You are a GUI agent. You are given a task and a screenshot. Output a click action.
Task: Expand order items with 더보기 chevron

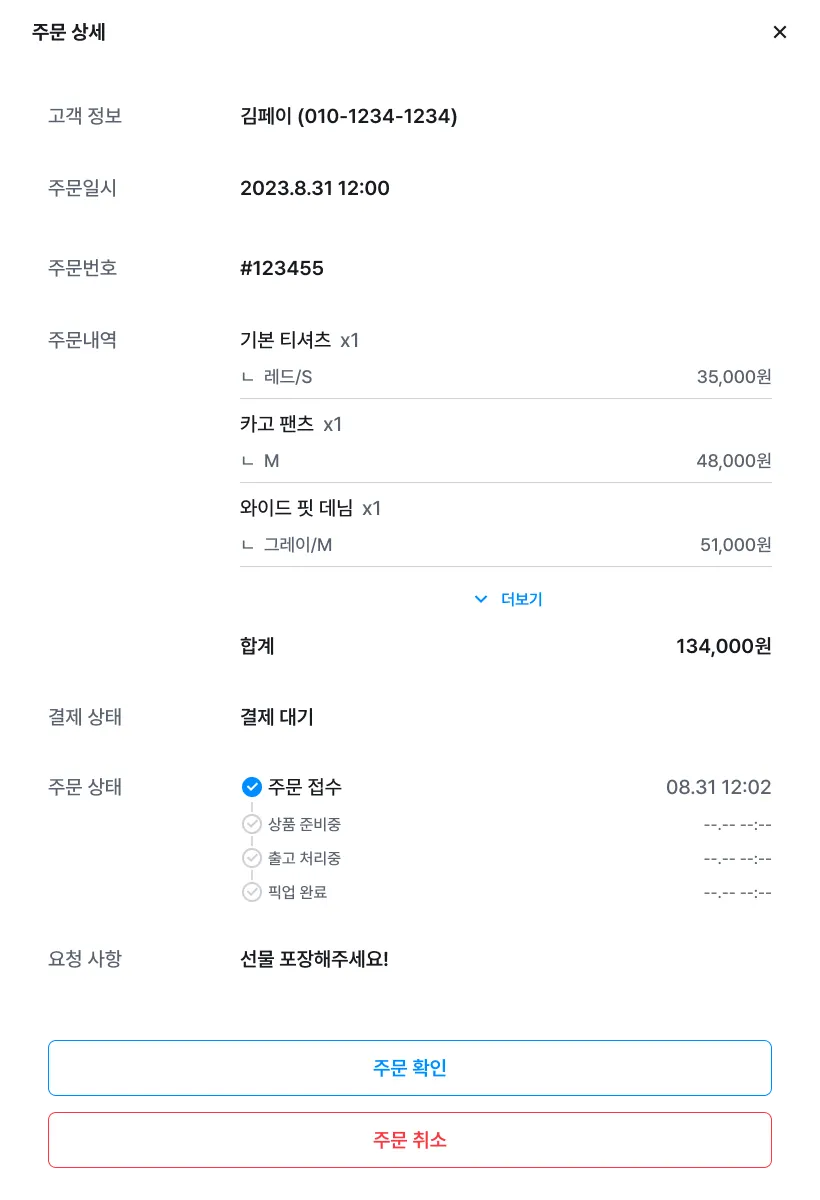click(480, 599)
